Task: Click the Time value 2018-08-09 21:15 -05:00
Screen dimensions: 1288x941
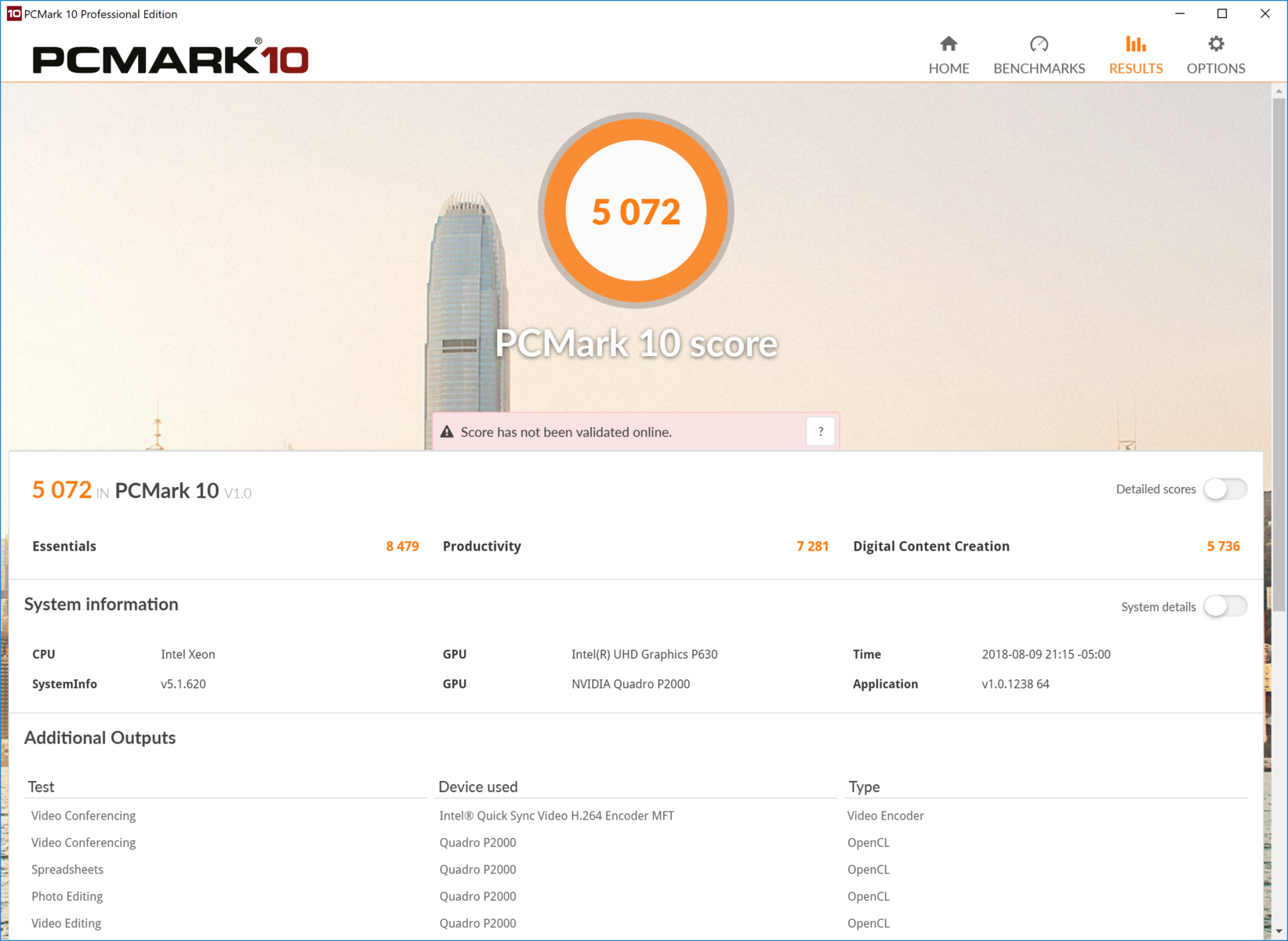Action: point(1046,654)
